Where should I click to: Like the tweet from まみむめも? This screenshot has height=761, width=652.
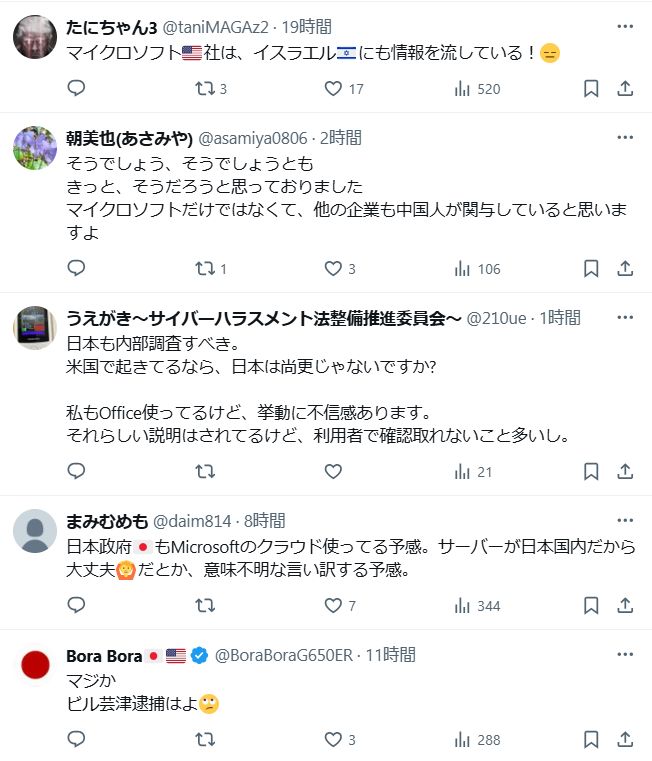click(x=334, y=605)
